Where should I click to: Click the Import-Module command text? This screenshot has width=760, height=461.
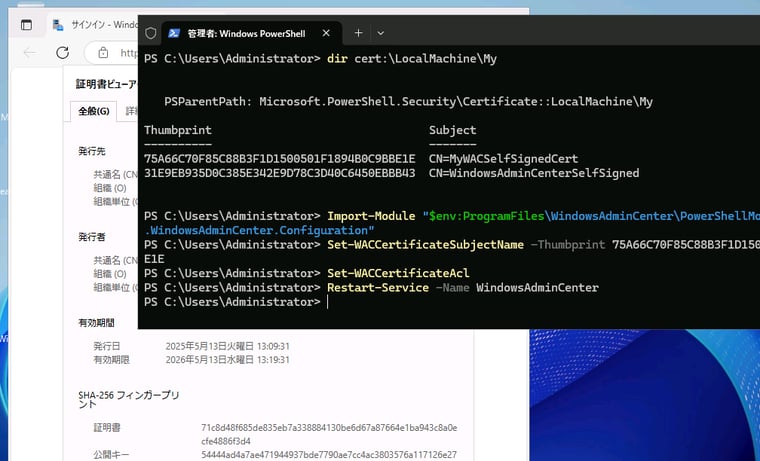point(371,216)
